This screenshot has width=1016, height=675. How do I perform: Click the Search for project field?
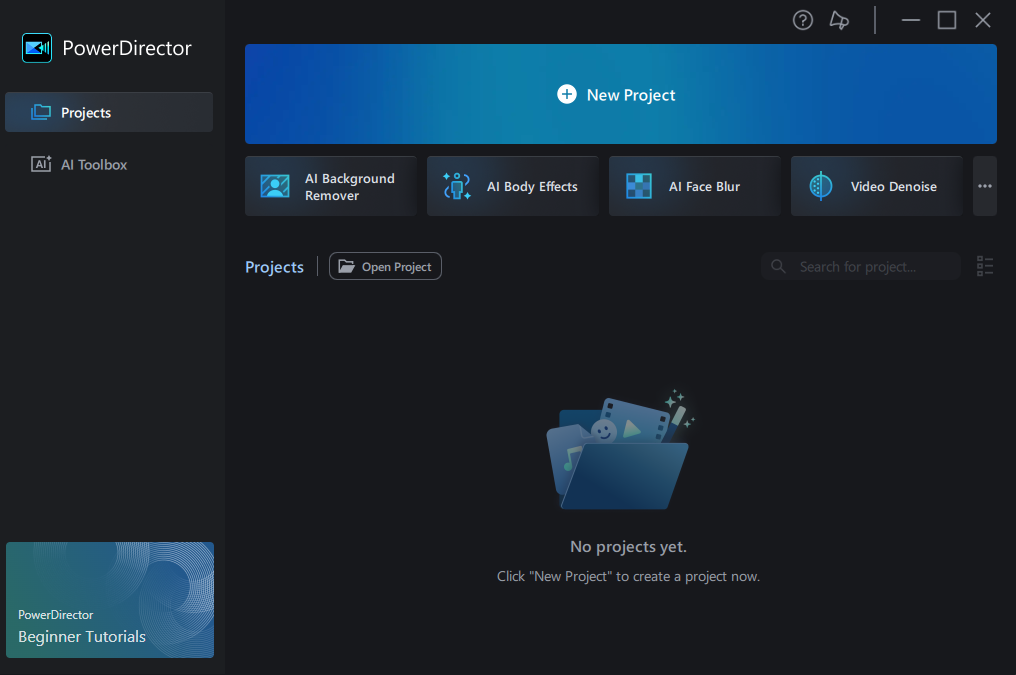click(861, 266)
